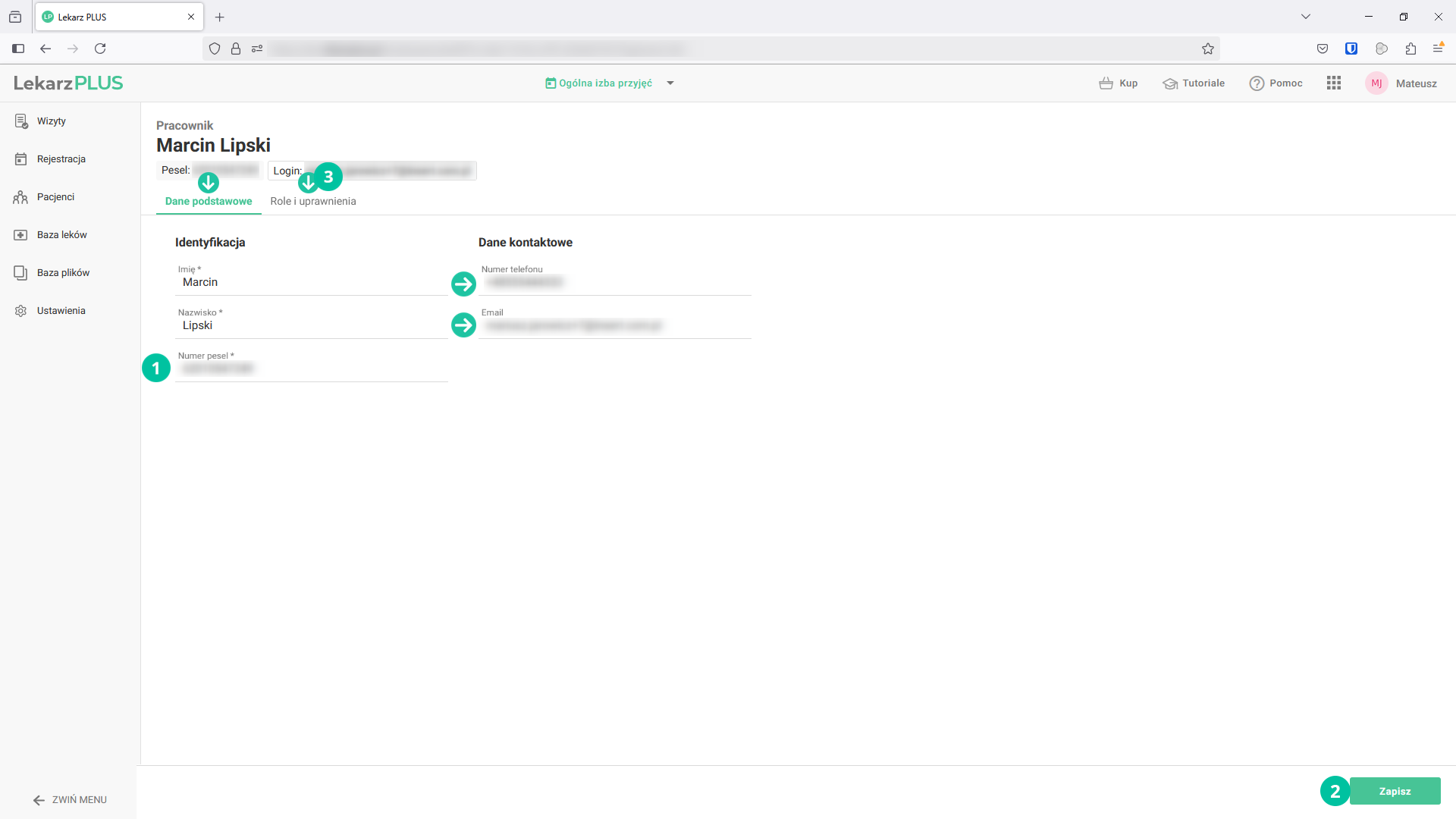The width and height of the screenshot is (1456, 819).
Task: Open Tutoriale from the top bar
Action: [1194, 83]
